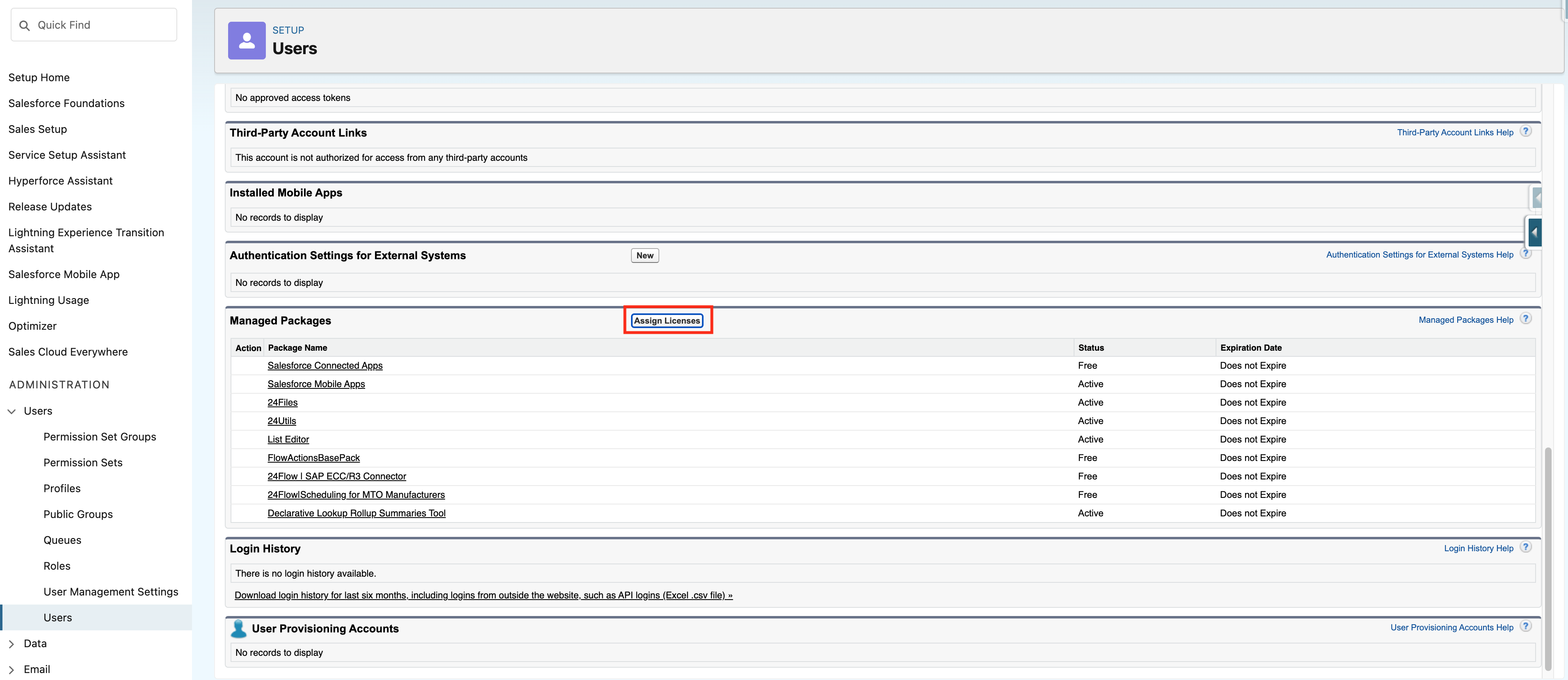Click Login History help question mark icon
The image size is (1568, 680).
[1525, 547]
